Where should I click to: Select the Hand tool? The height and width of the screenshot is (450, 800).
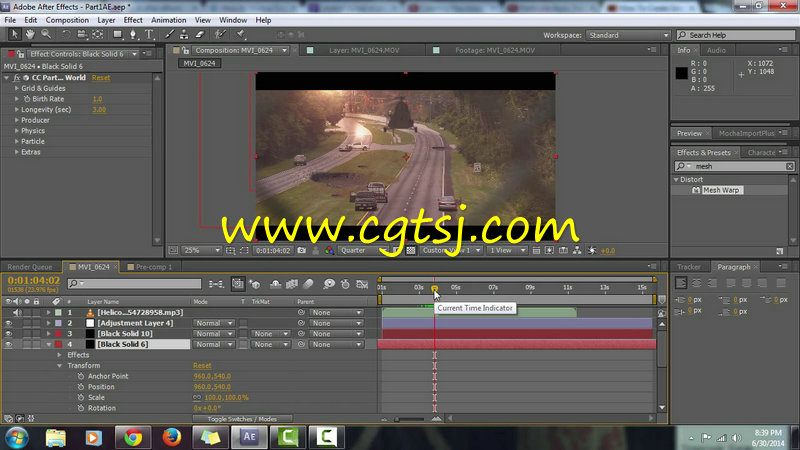30,34
